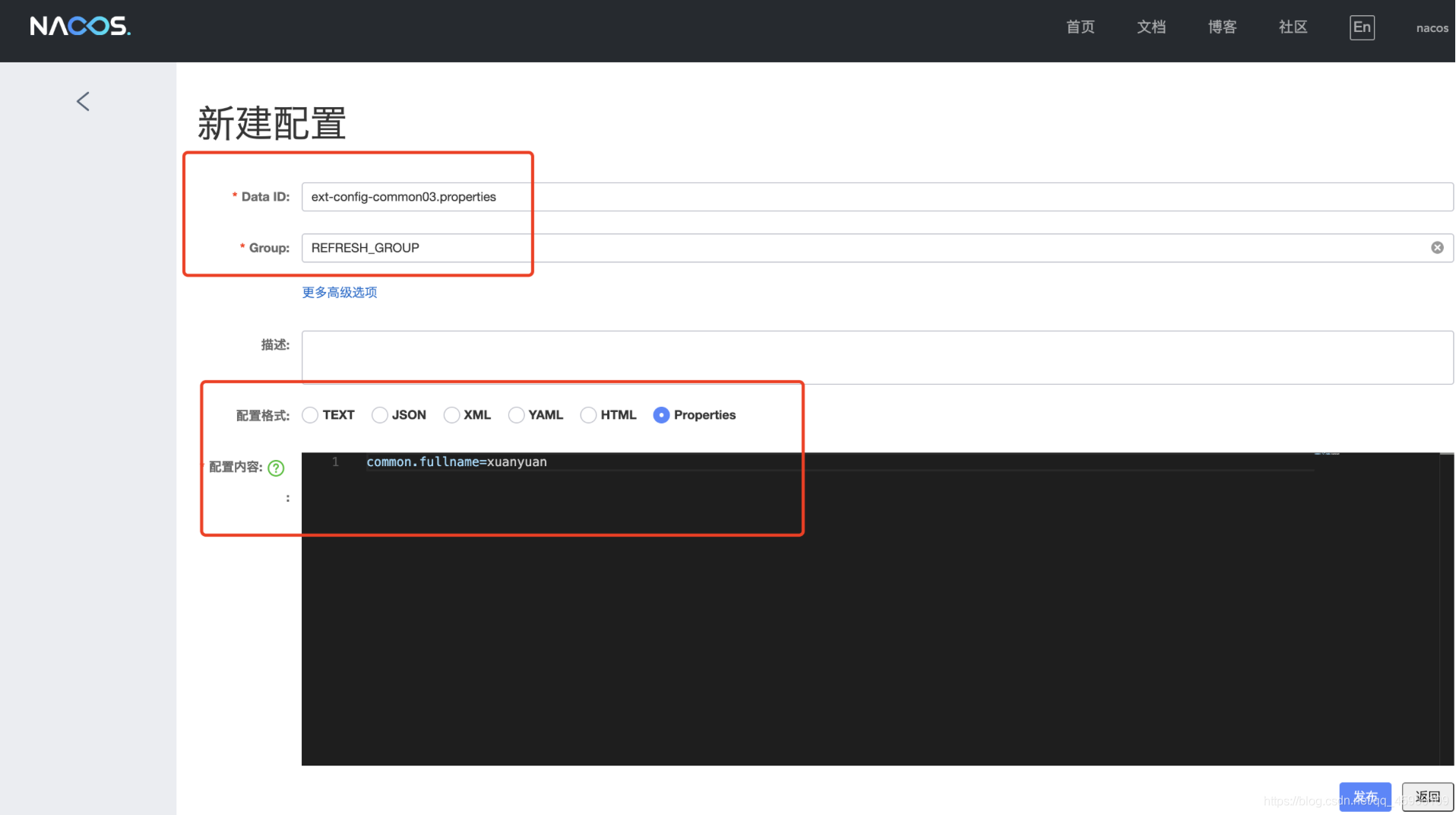The height and width of the screenshot is (815, 1456).
Task: Select the JSON format radio button
Action: [379, 415]
